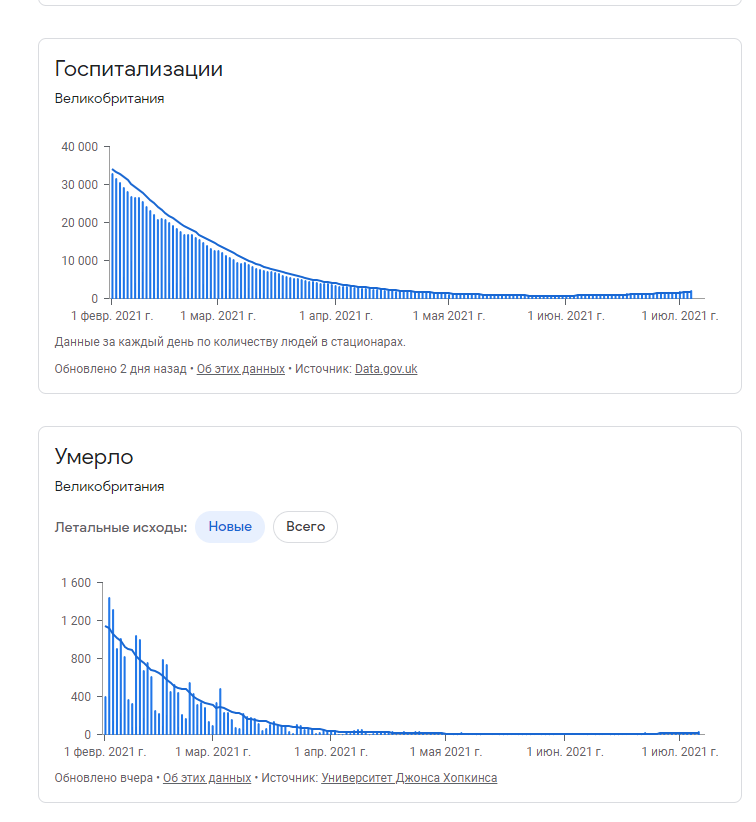Switch deaths chart to "Всего"
The image size is (756, 822).
305,527
